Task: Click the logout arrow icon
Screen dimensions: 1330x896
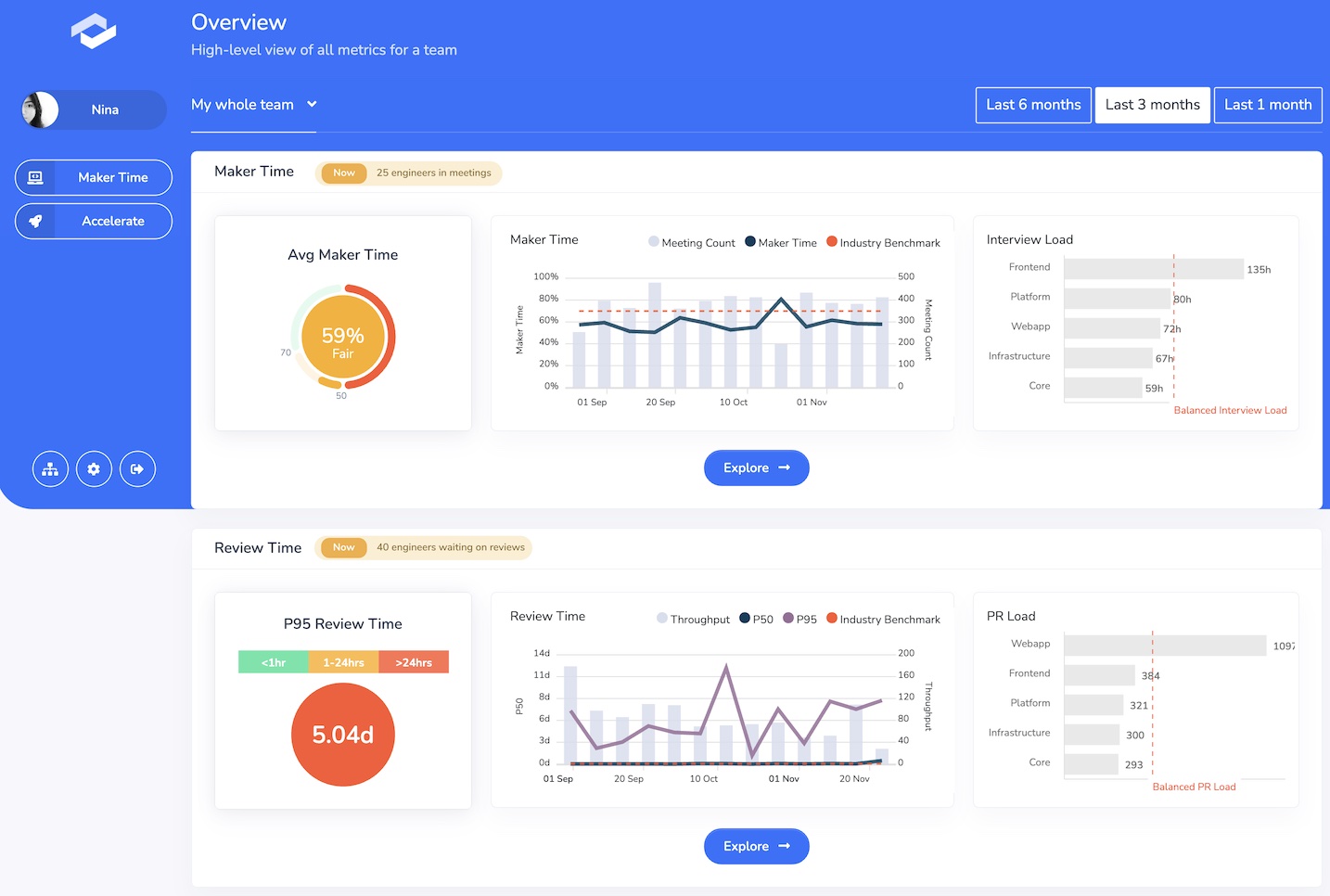Action: [x=137, y=469]
